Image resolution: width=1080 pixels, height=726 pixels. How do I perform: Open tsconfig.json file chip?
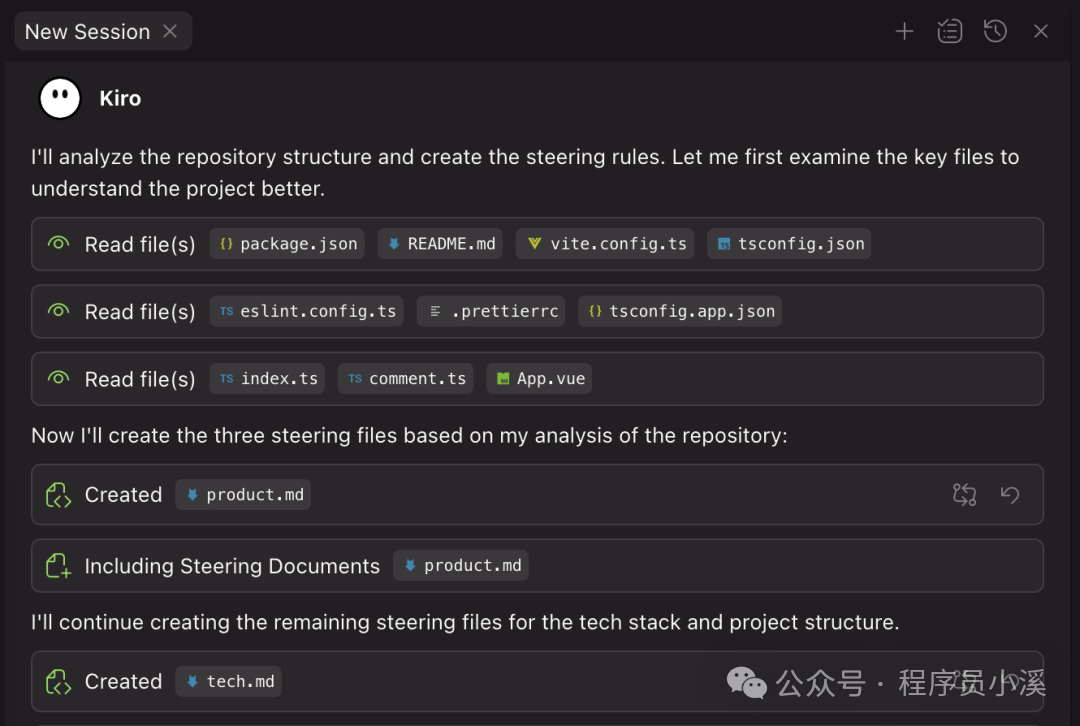tap(789, 244)
